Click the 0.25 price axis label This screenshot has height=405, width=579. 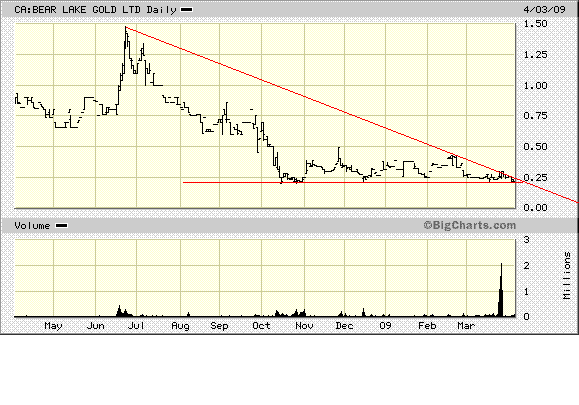coord(535,178)
